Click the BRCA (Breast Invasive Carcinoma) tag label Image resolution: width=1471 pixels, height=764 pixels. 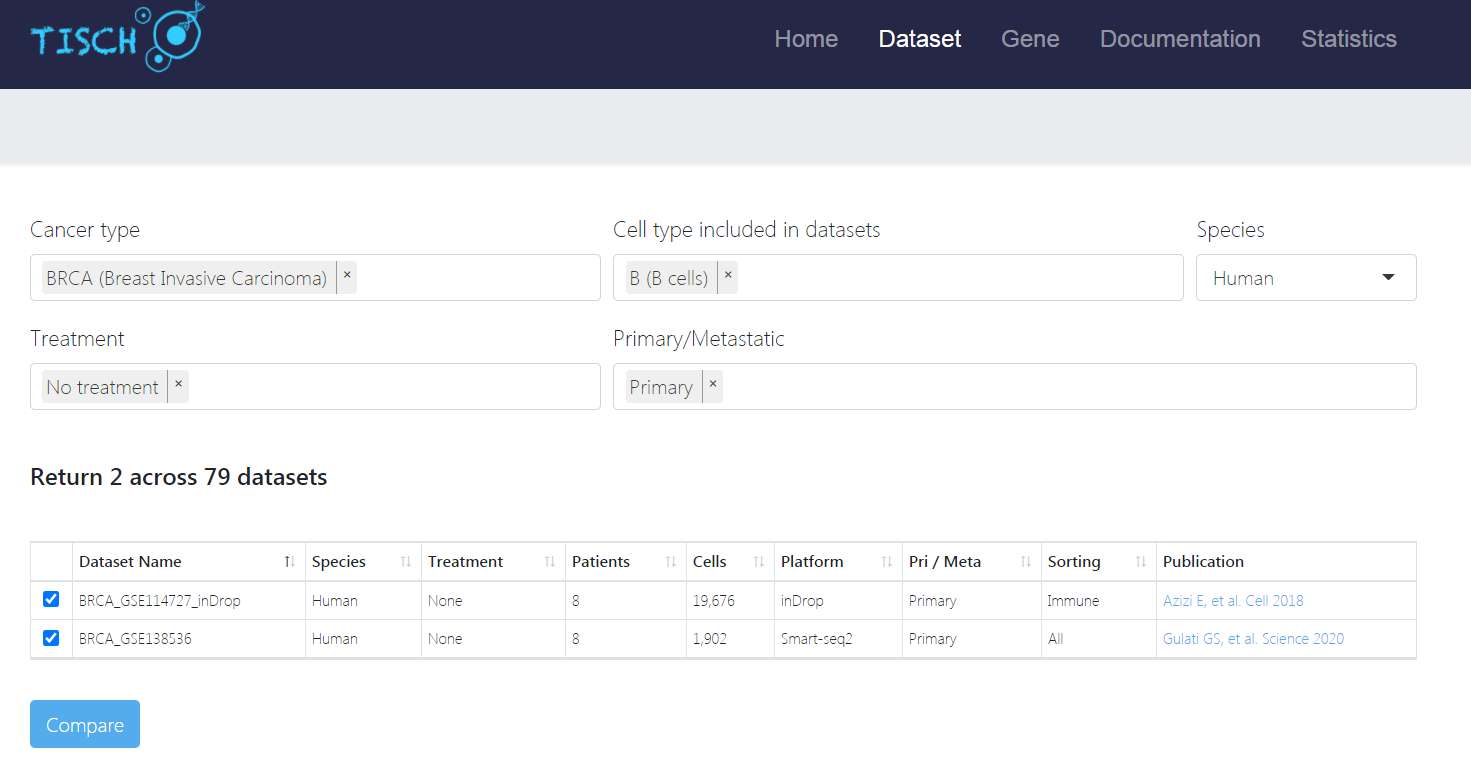pos(187,278)
